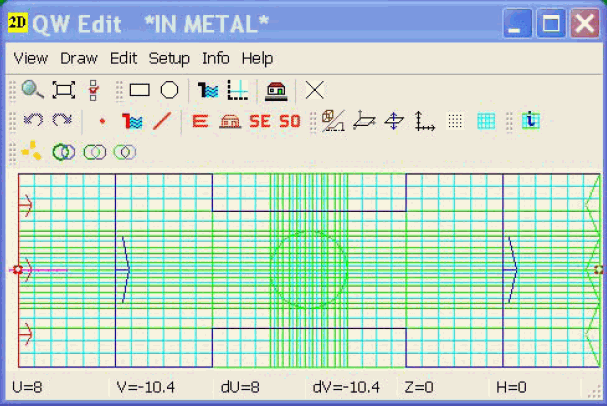Image resolution: width=607 pixels, height=406 pixels.
Task: Open the Edit menu
Action: coord(124,58)
